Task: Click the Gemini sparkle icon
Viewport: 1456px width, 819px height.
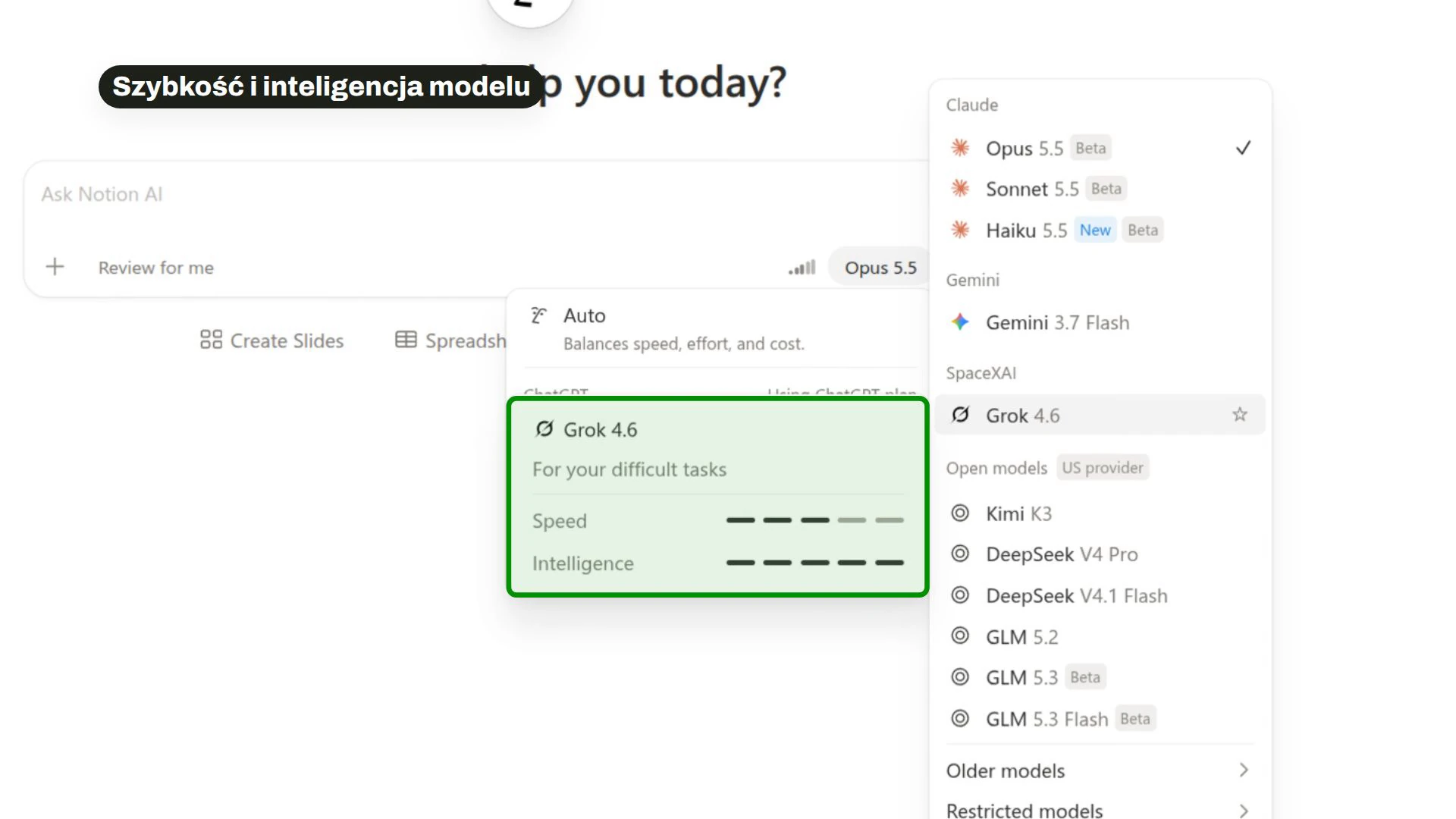Action: pos(960,322)
